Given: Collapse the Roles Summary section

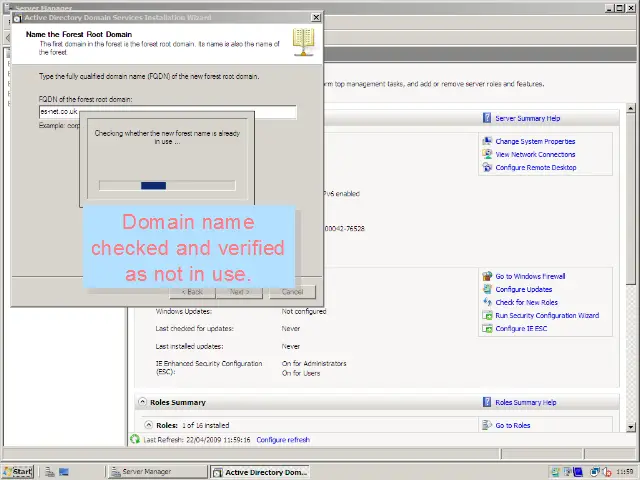Looking at the screenshot, I should pyautogui.click(x=142, y=402).
